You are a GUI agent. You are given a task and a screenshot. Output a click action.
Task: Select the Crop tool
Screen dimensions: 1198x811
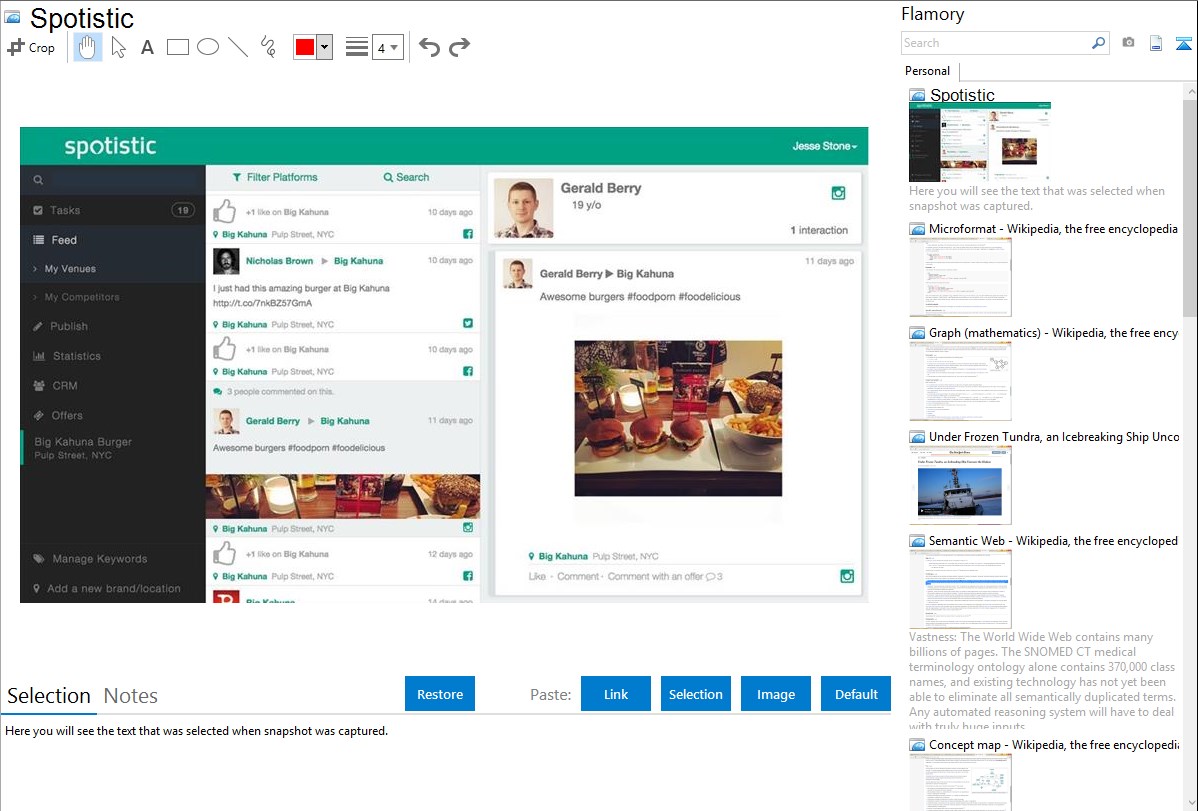click(31, 47)
